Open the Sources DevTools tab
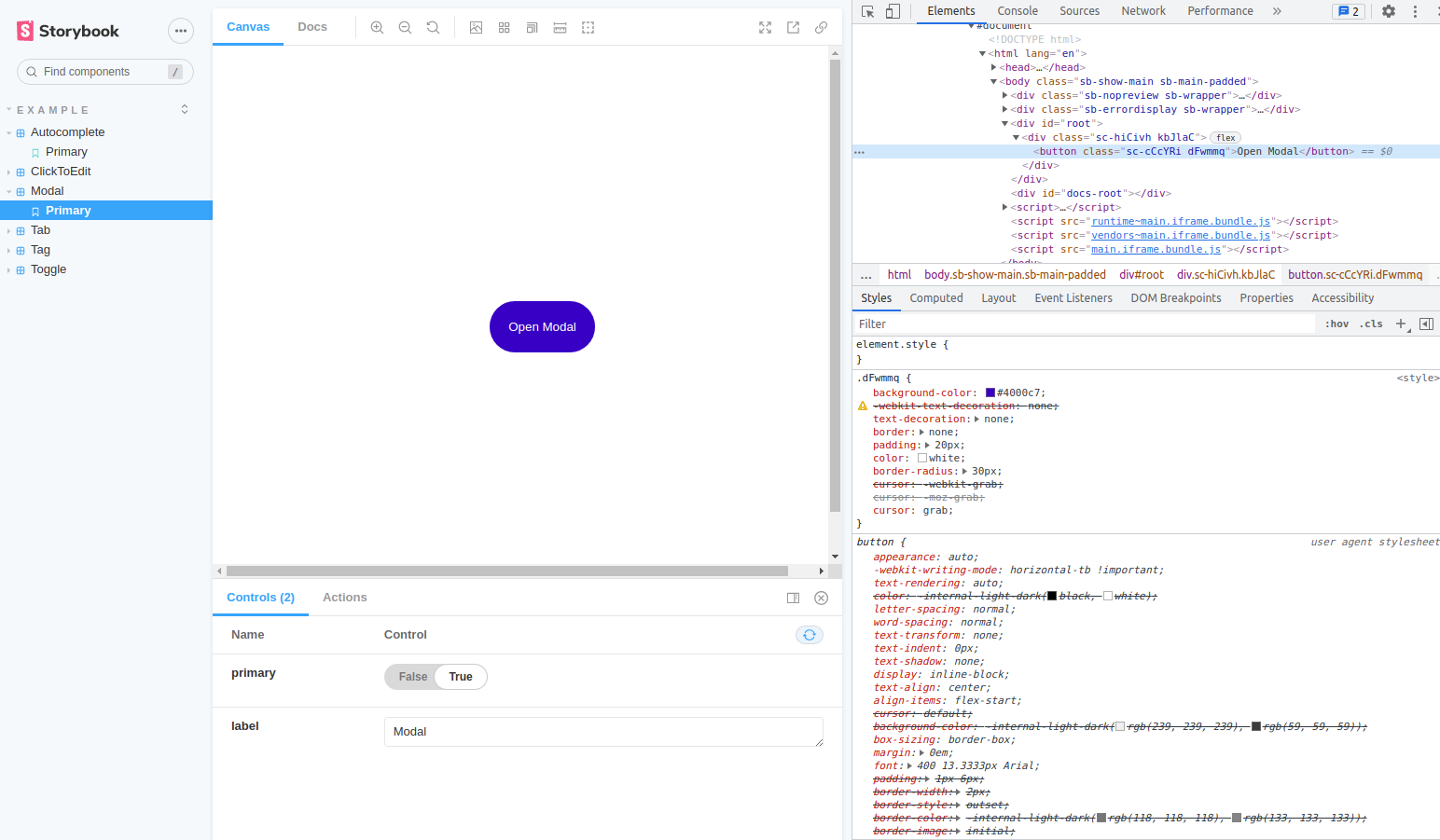 tap(1079, 11)
